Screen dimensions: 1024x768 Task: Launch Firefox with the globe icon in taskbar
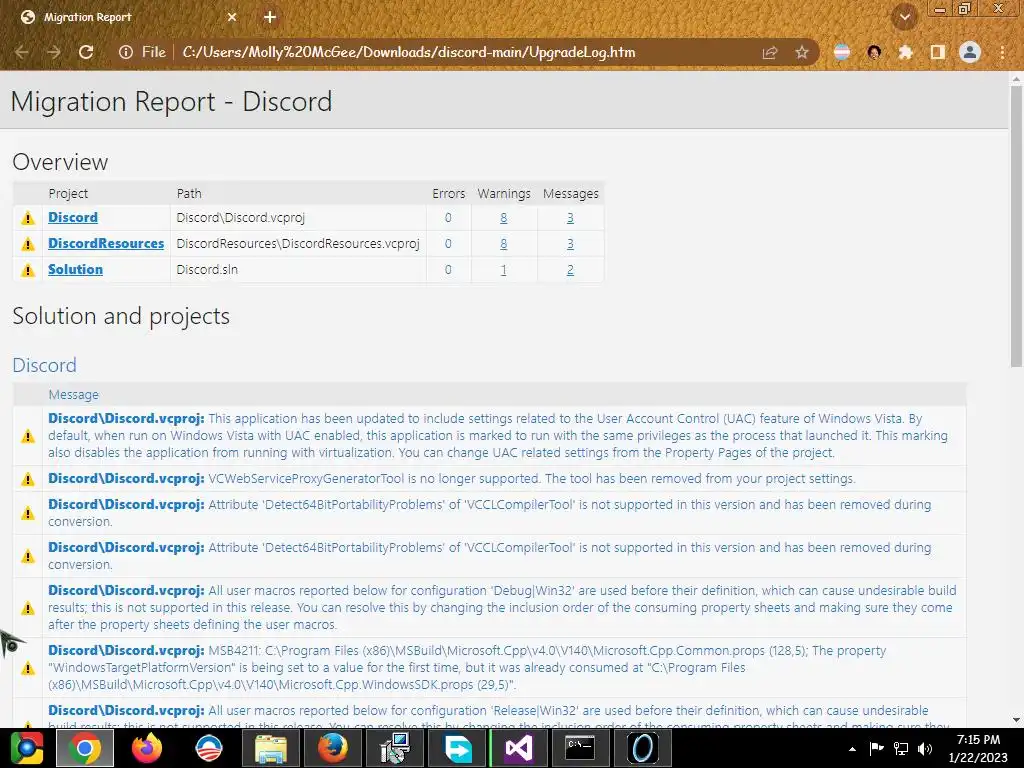coord(333,748)
